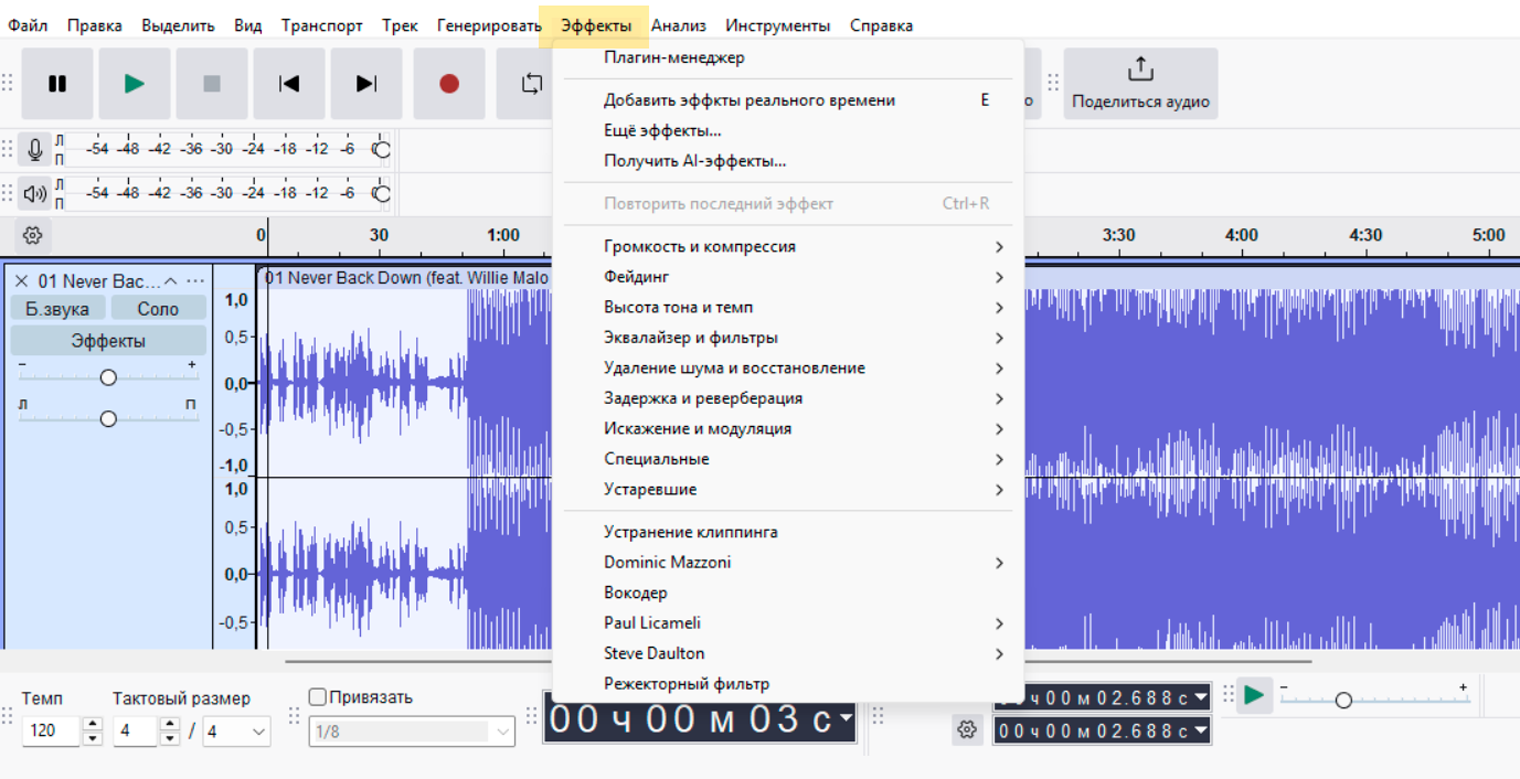
Task: Open the time signature denominator dropdown
Action: (x=236, y=731)
